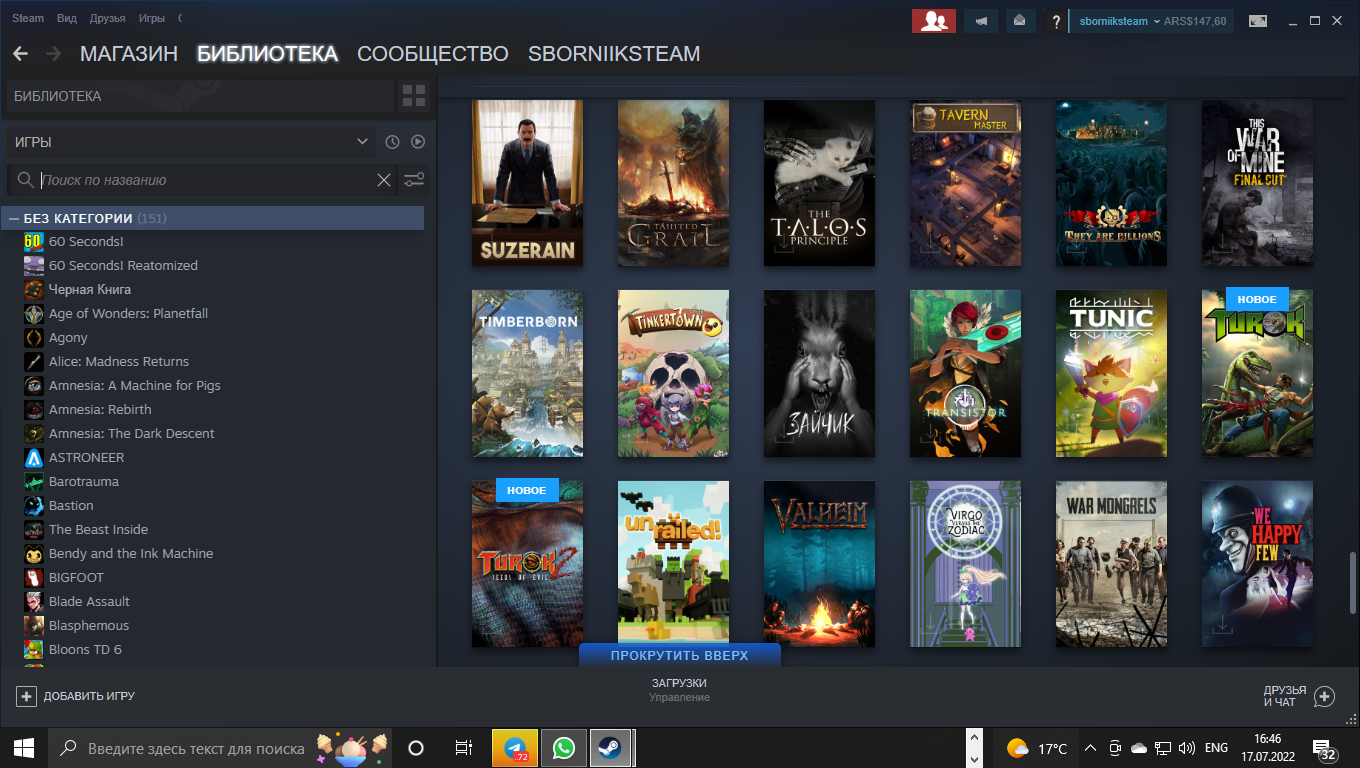Open the МАГАЗИН tab
The image size is (1360, 768).
tap(128, 54)
